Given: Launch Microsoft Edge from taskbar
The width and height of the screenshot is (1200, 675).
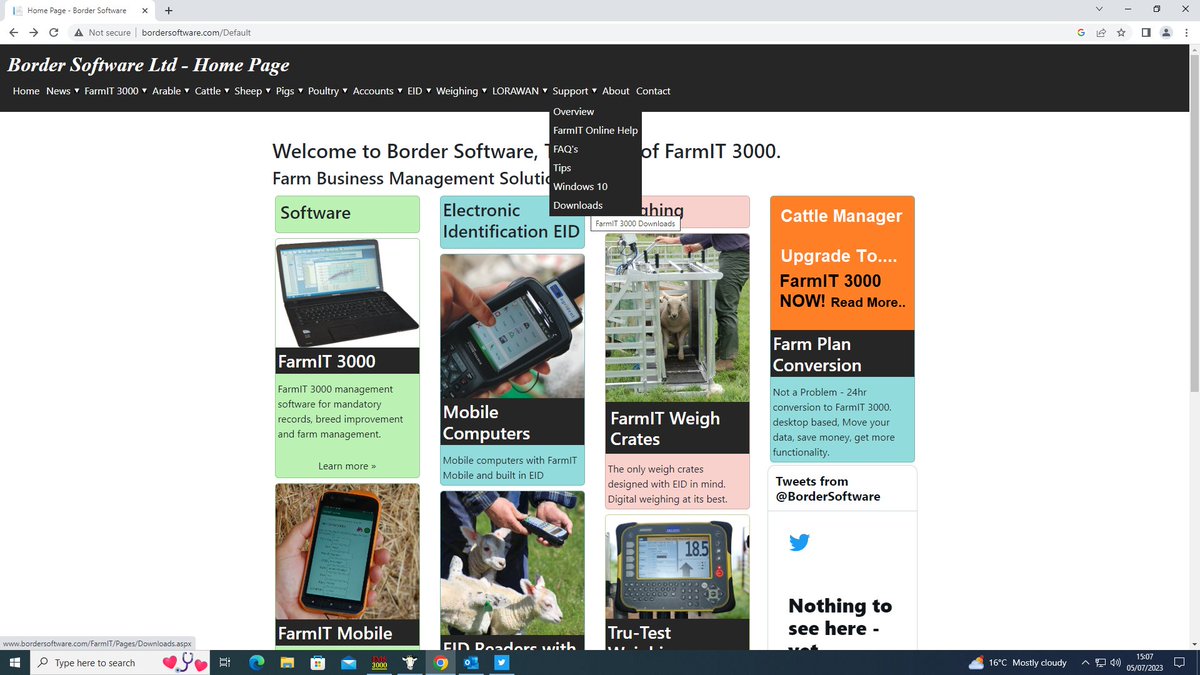Looking at the screenshot, I should click(x=255, y=663).
